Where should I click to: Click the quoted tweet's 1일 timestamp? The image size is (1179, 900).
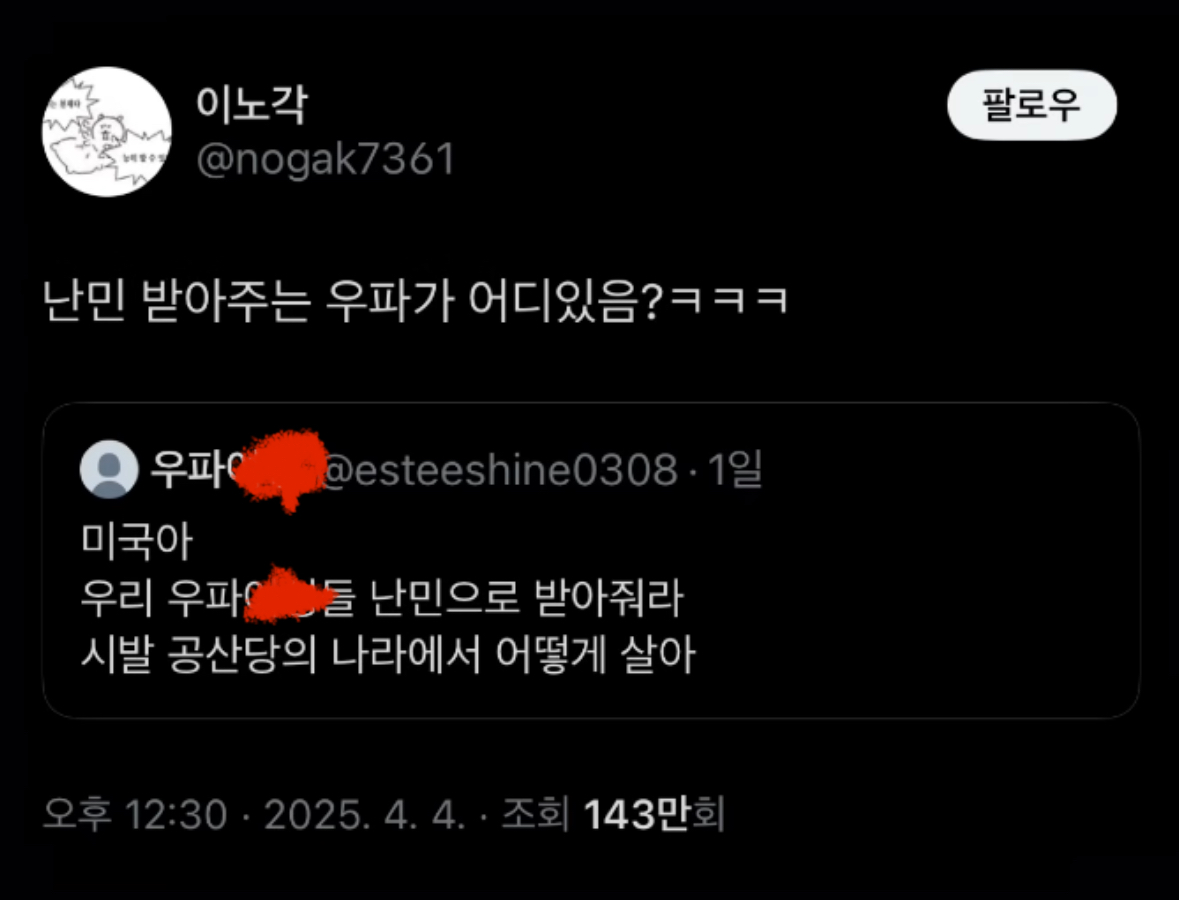click(x=735, y=469)
